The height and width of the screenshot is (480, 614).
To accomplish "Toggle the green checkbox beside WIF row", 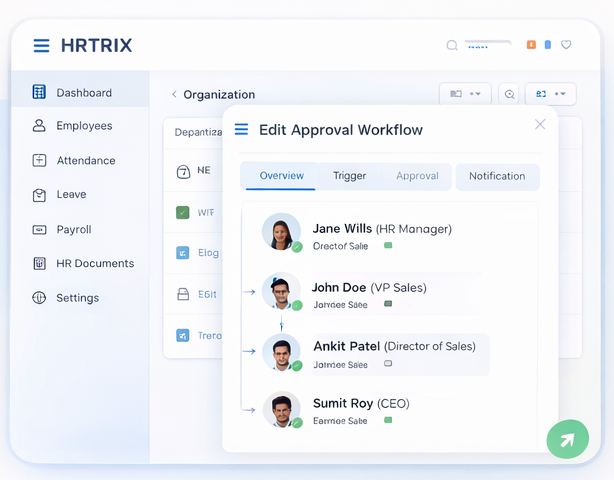I will [182, 212].
